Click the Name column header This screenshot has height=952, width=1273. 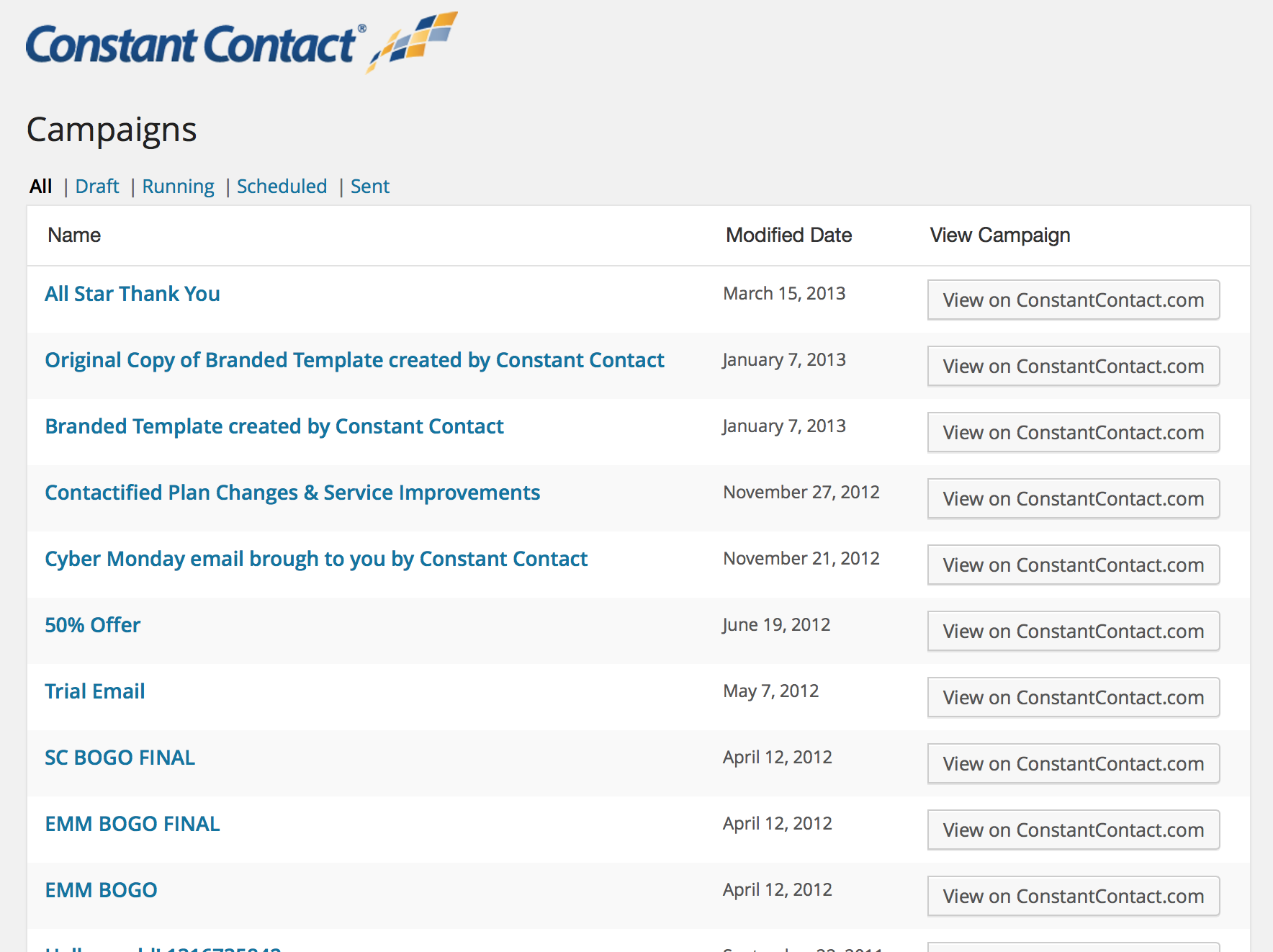click(x=74, y=235)
